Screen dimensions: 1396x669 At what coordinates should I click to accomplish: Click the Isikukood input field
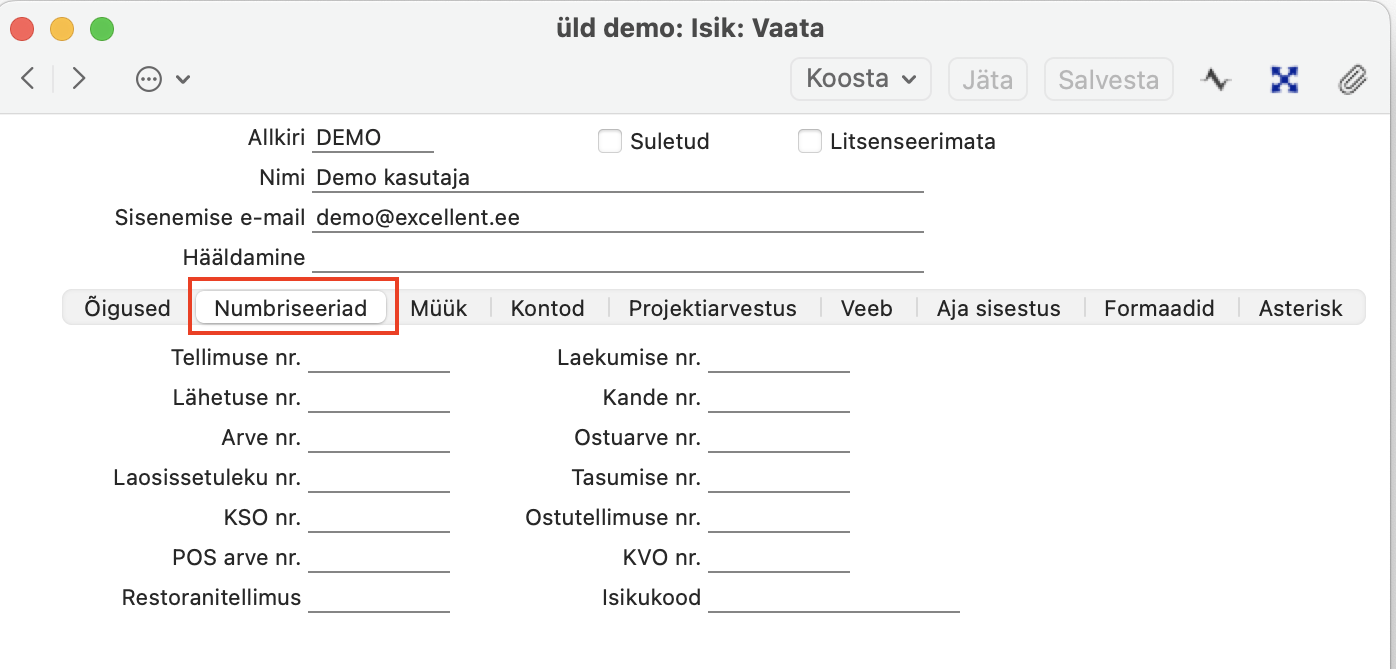coord(833,599)
